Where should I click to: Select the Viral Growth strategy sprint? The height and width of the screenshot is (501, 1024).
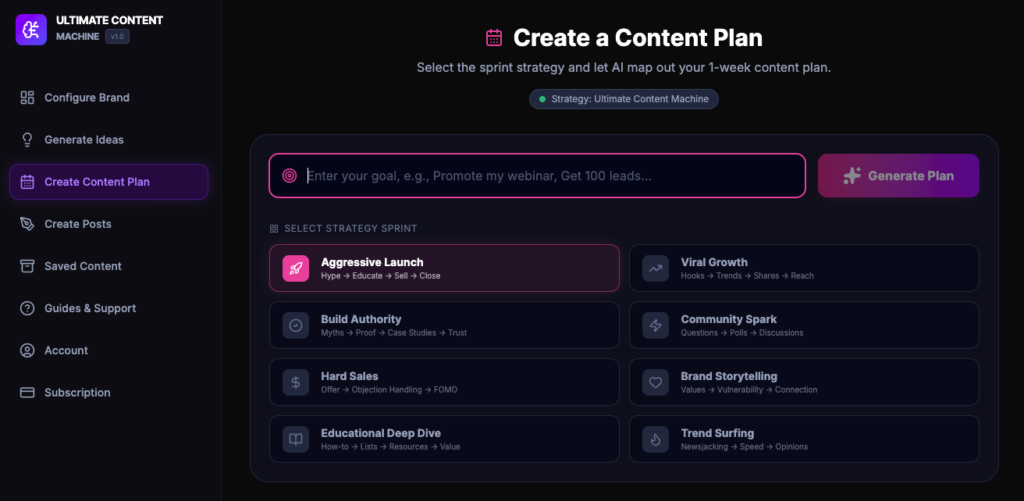tap(803, 268)
